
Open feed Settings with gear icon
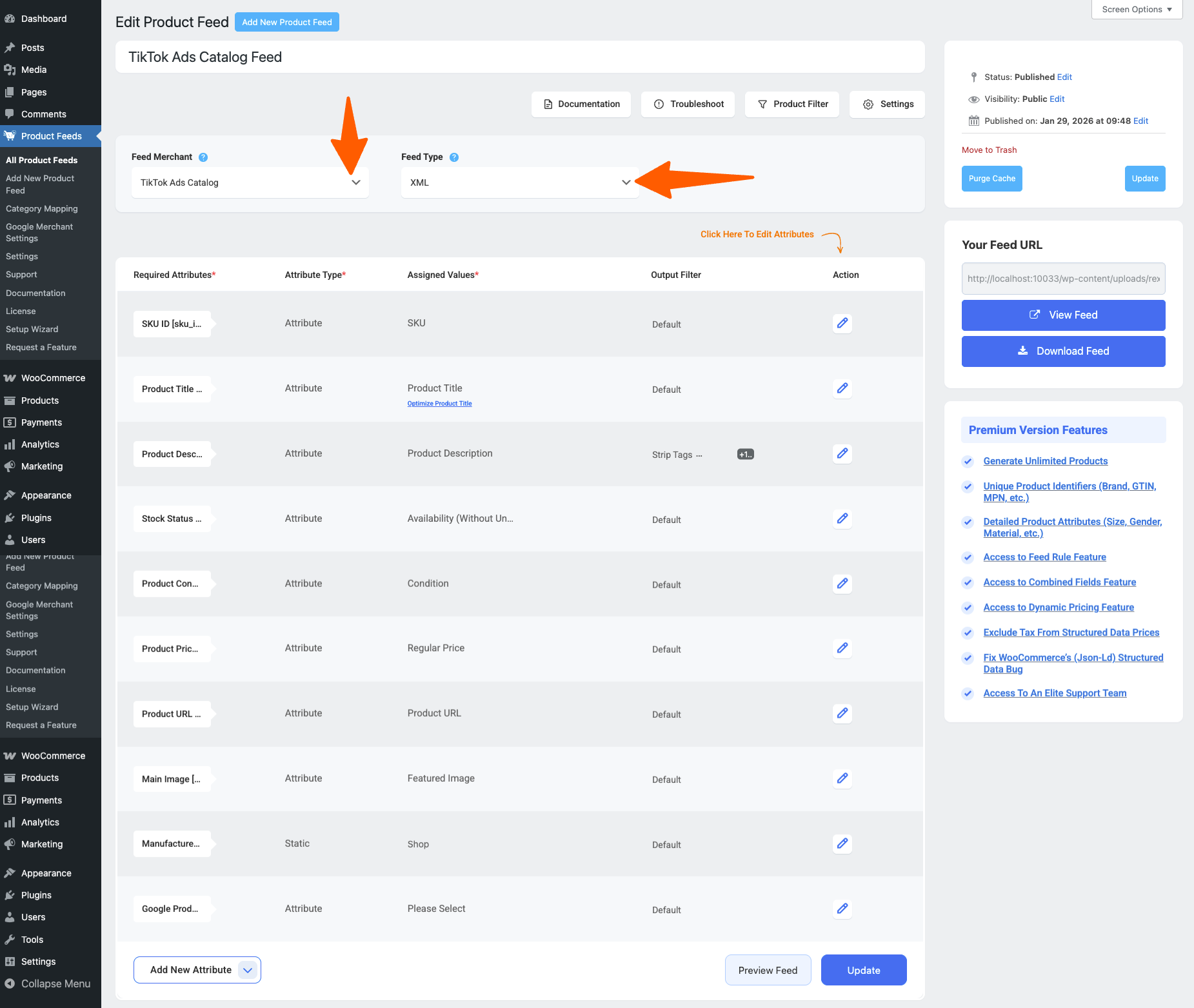887,104
